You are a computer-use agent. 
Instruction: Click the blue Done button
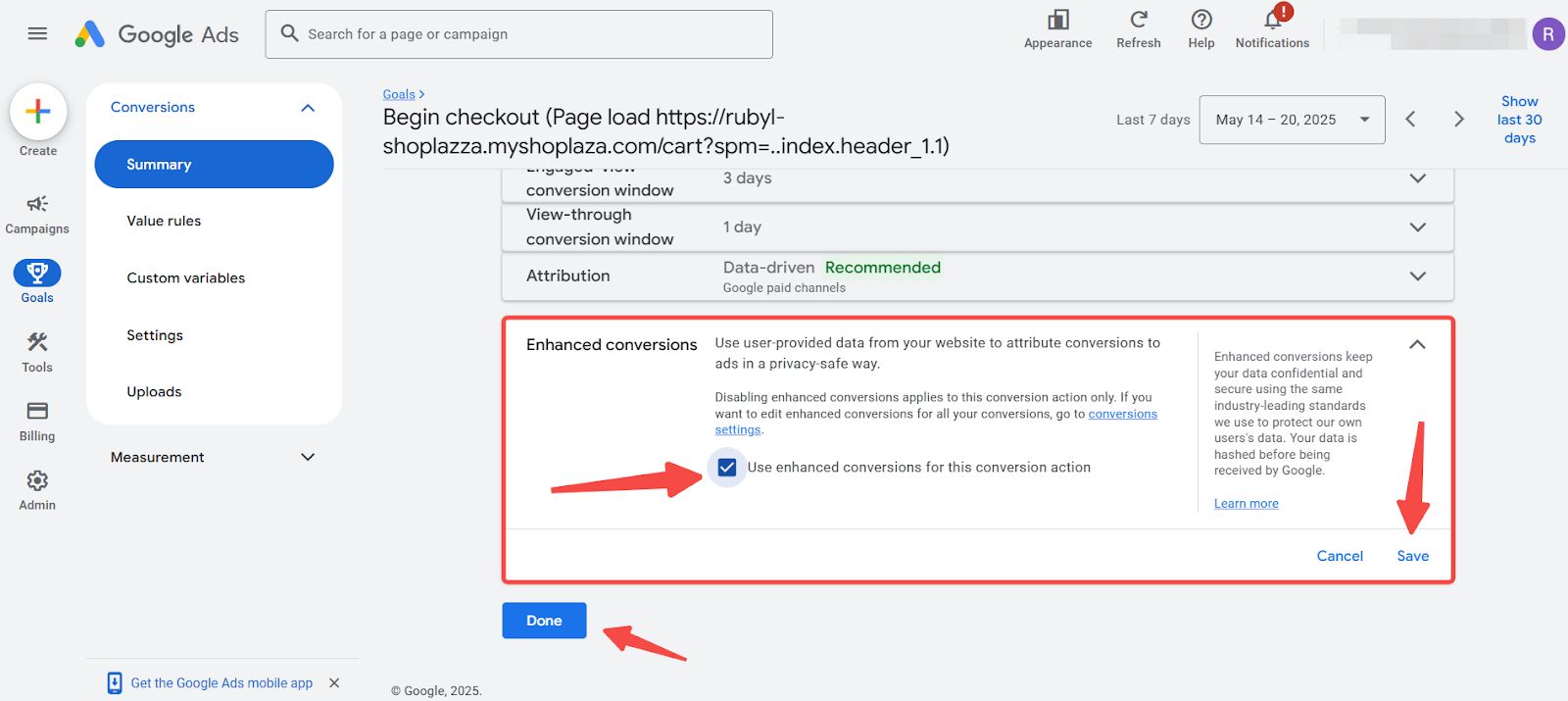coord(544,621)
